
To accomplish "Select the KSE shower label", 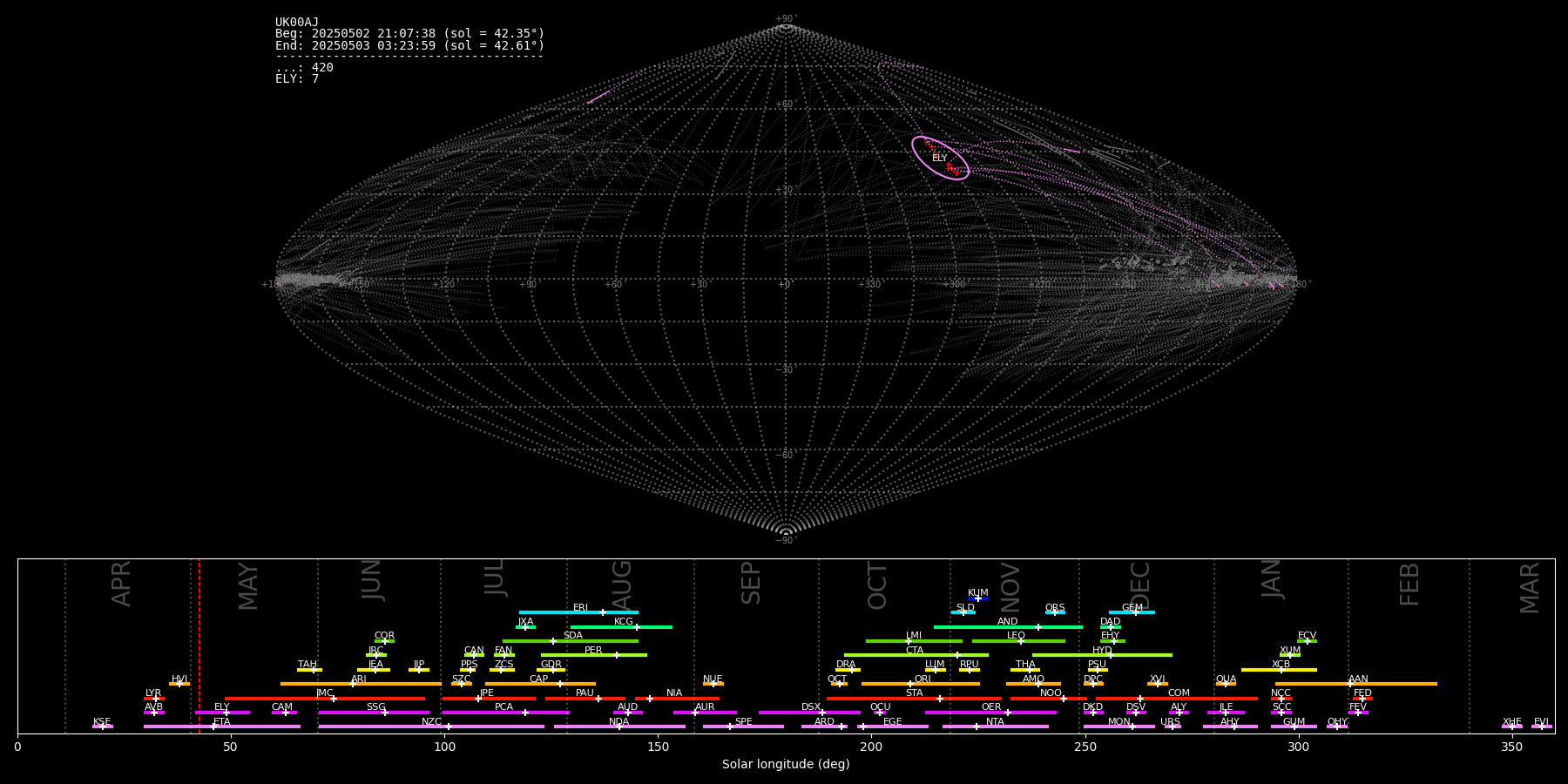I will click(x=102, y=721).
